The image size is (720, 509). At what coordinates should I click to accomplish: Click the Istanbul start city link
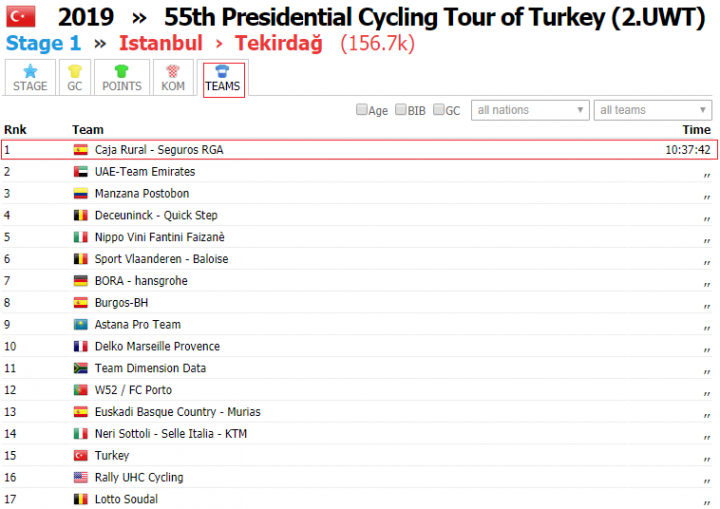[x=161, y=44]
